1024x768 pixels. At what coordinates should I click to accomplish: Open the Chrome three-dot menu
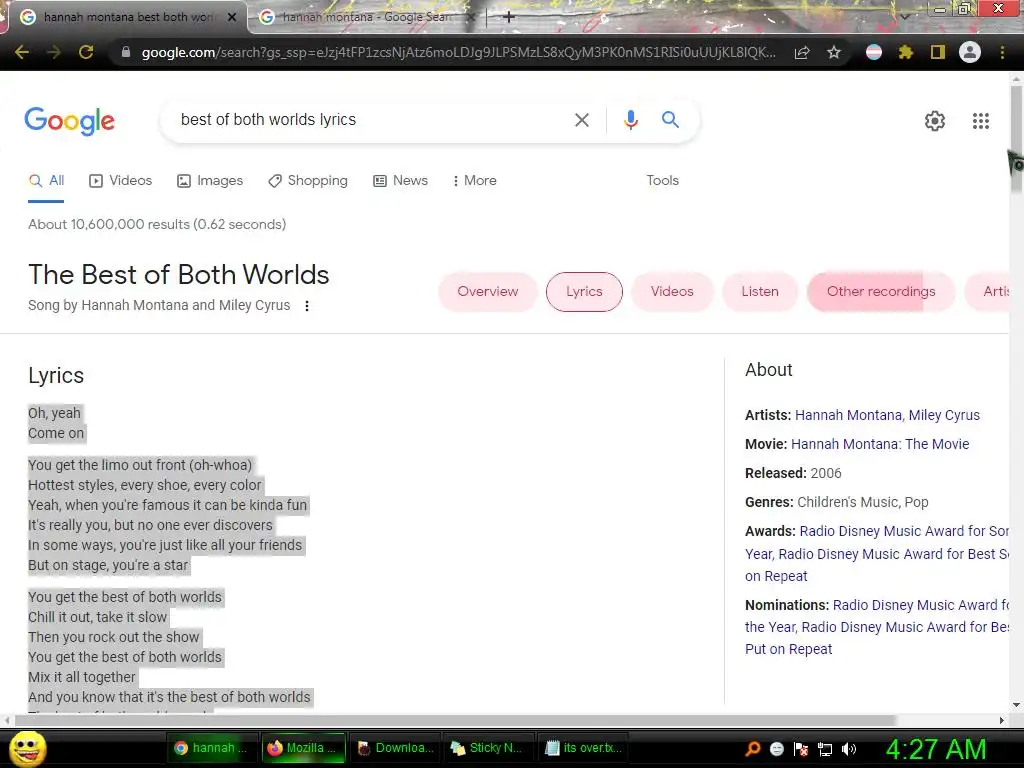coord(1002,52)
